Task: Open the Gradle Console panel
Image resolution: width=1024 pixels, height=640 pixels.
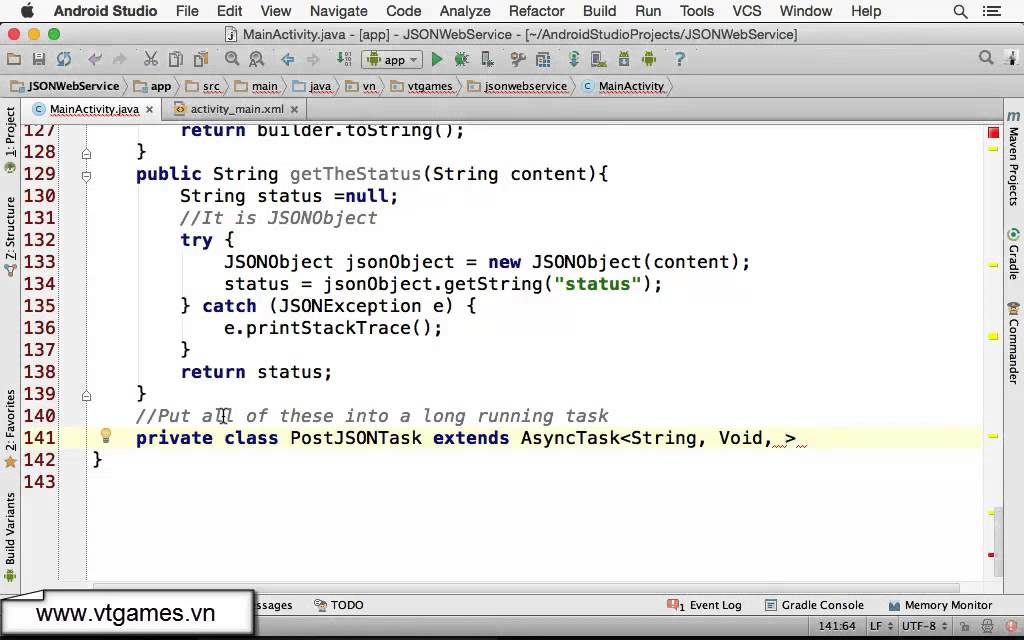Action: 814,605
